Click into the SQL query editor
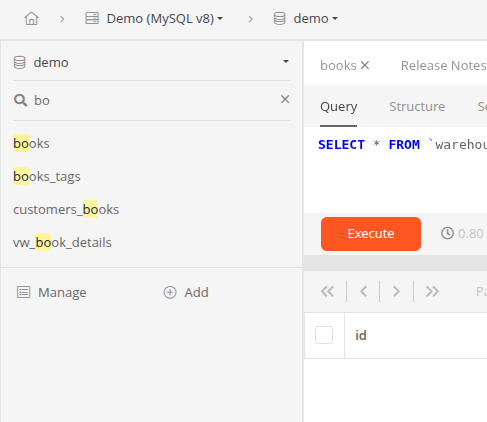Image resolution: width=487 pixels, height=422 pixels. pos(395,170)
